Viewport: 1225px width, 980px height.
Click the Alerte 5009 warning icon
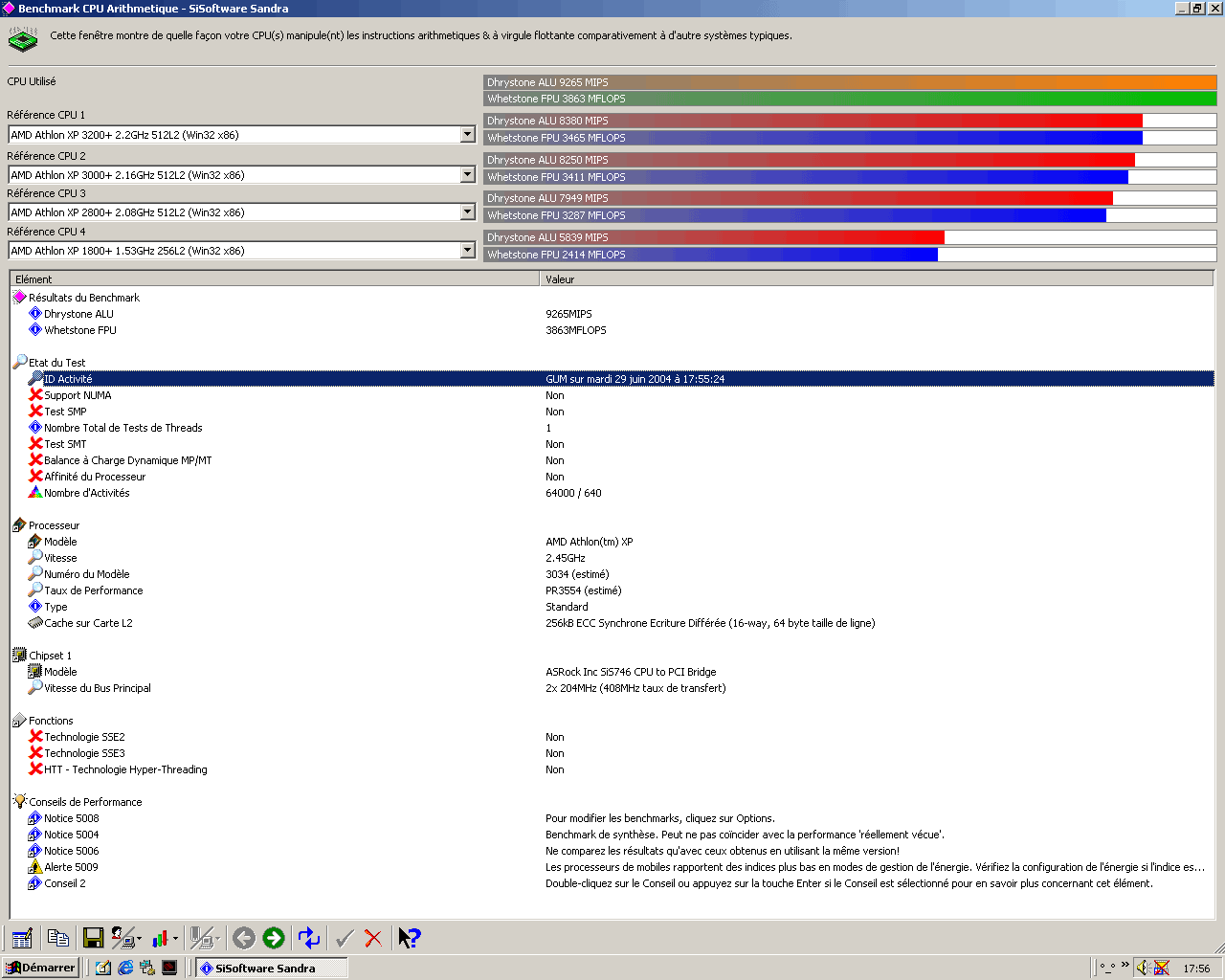click(35, 867)
